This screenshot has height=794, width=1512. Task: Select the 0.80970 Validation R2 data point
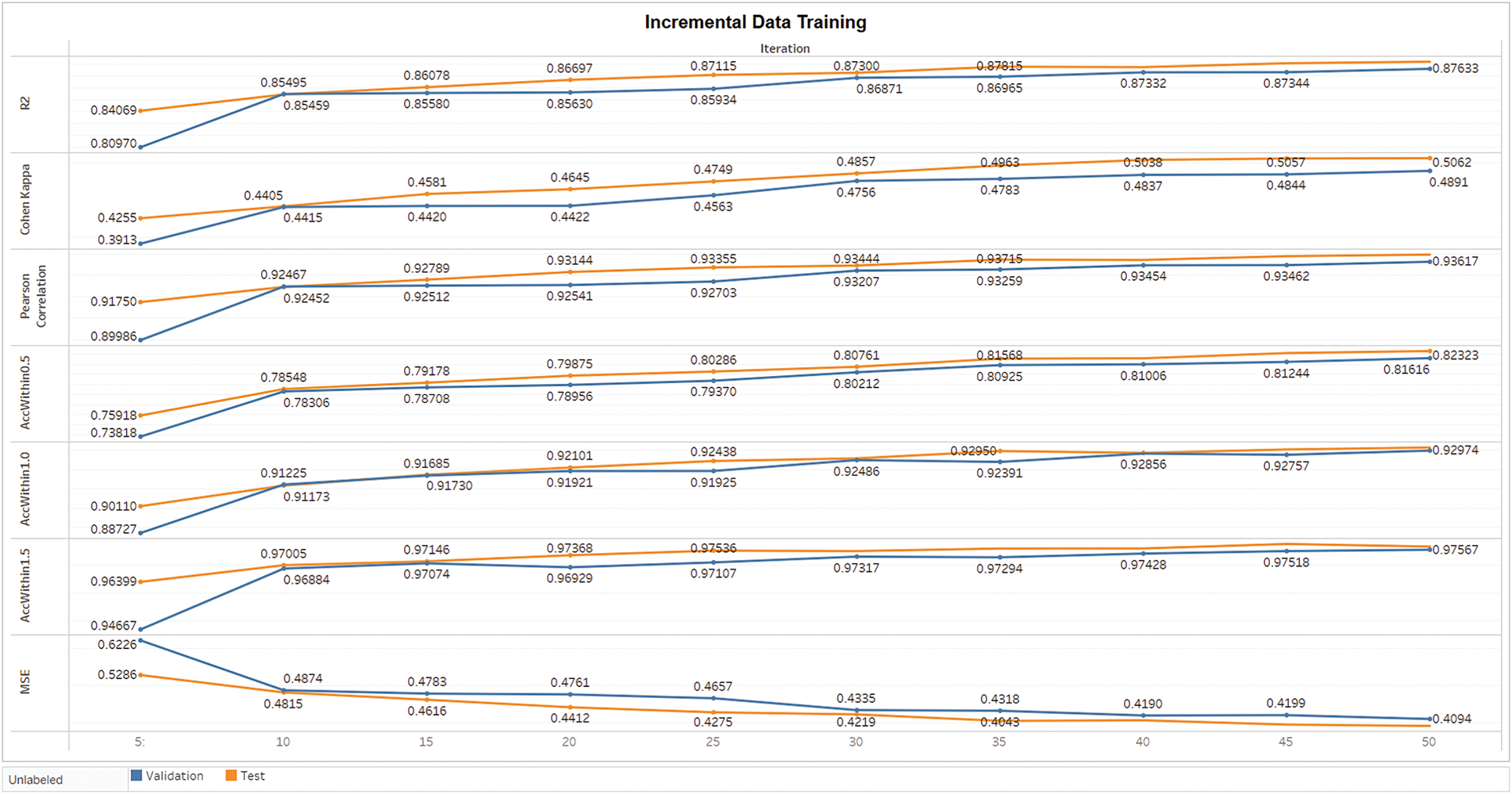[140, 147]
